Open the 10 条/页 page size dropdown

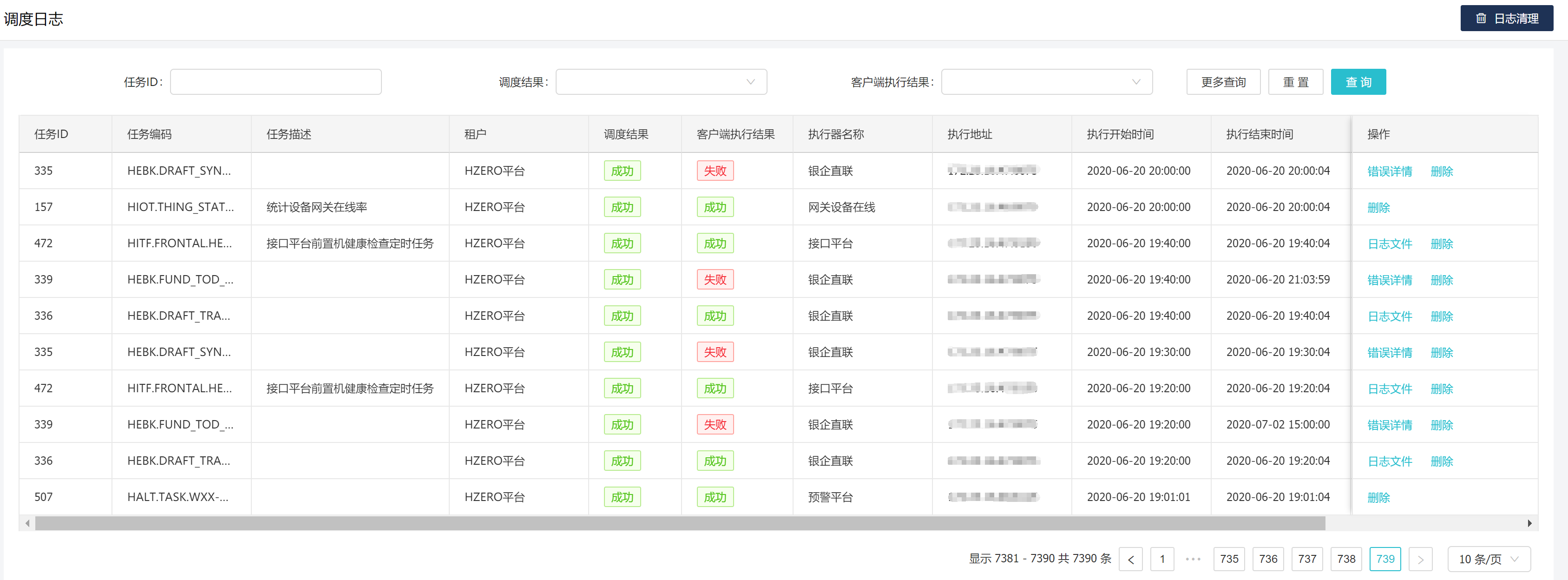[1488, 559]
